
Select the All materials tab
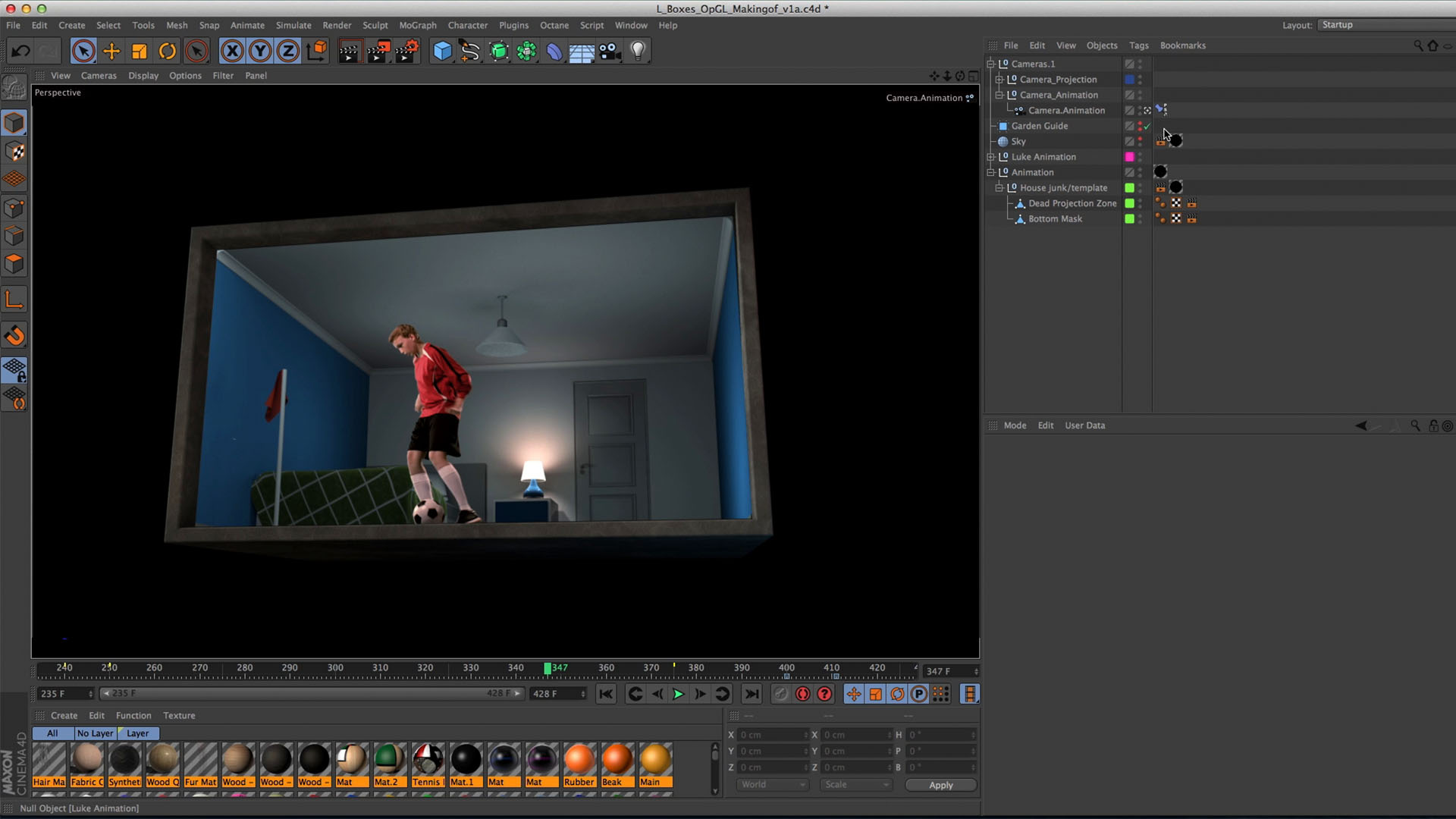tap(52, 733)
